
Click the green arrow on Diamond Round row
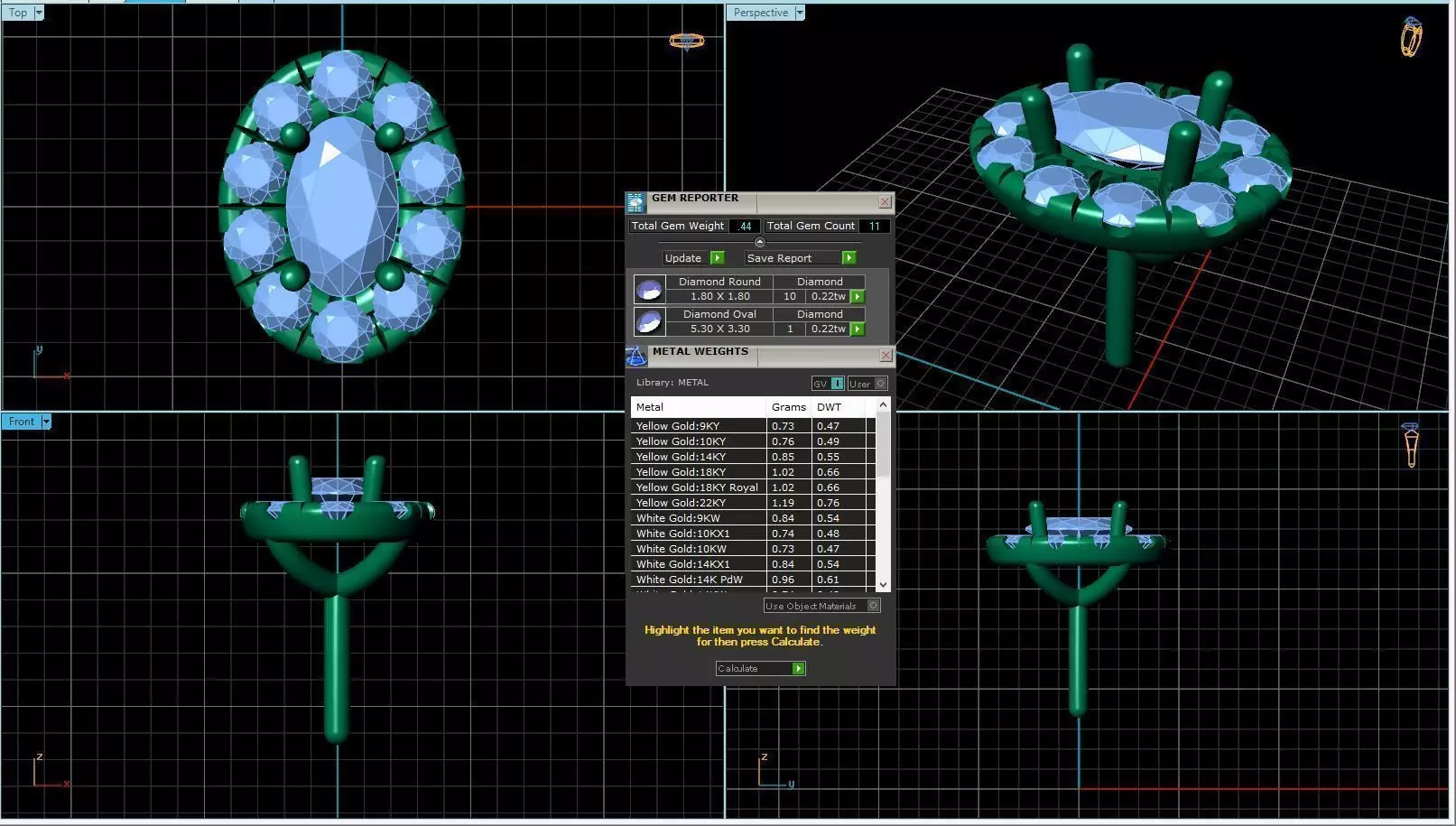(858, 296)
